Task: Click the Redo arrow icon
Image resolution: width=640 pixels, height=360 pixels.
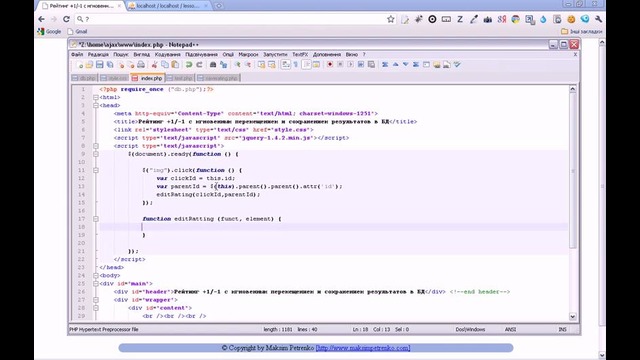Action: pos(199,65)
